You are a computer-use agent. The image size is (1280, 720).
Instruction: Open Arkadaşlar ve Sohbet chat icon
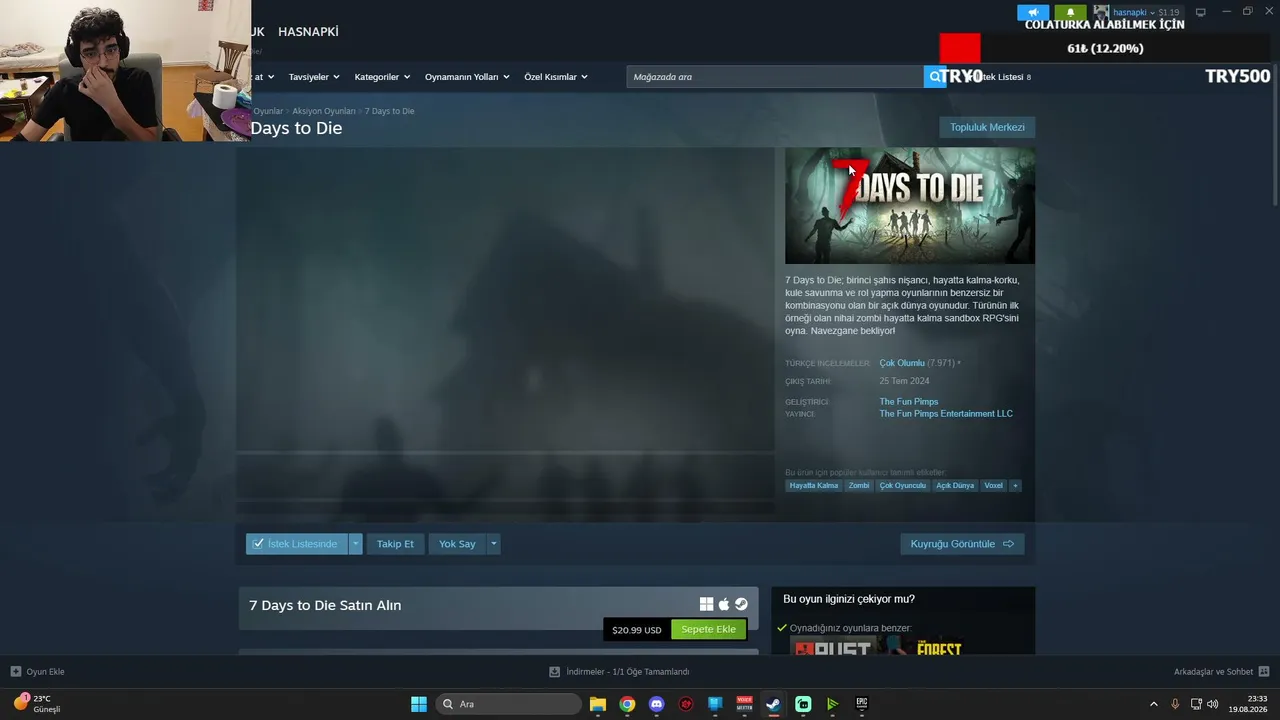(x=1264, y=672)
